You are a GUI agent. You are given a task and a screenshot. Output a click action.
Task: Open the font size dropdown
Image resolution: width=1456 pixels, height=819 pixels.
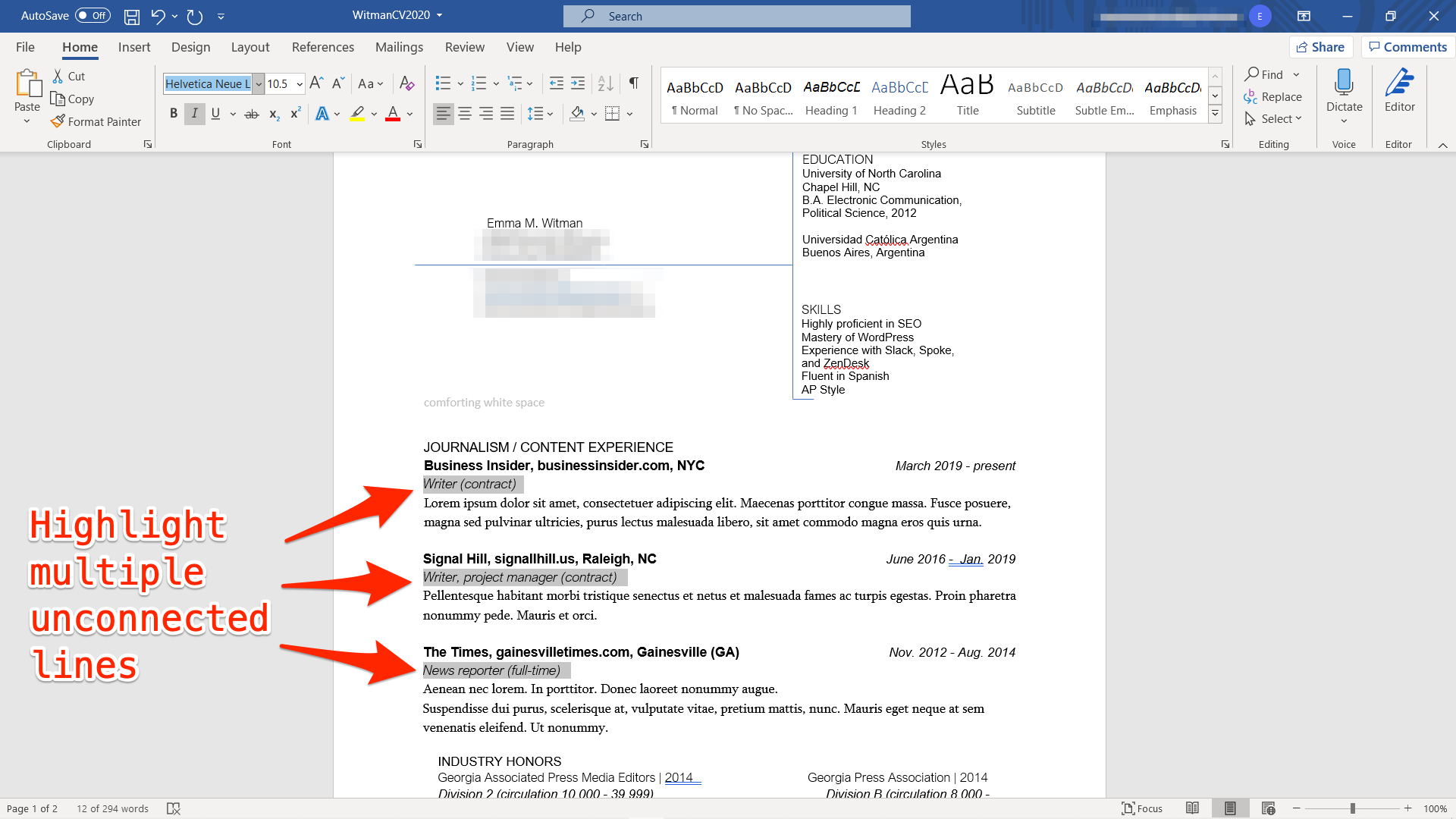300,83
